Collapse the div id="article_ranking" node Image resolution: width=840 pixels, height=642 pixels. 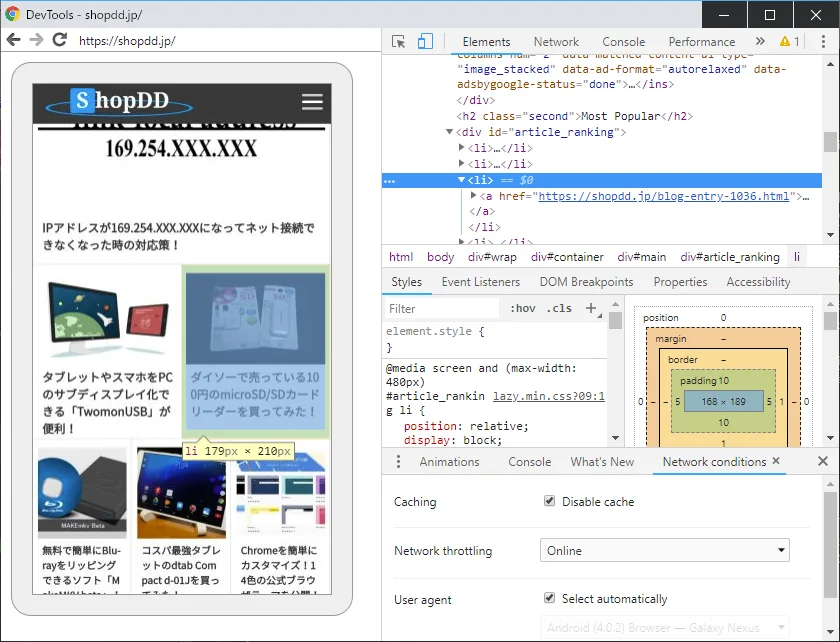click(x=449, y=132)
